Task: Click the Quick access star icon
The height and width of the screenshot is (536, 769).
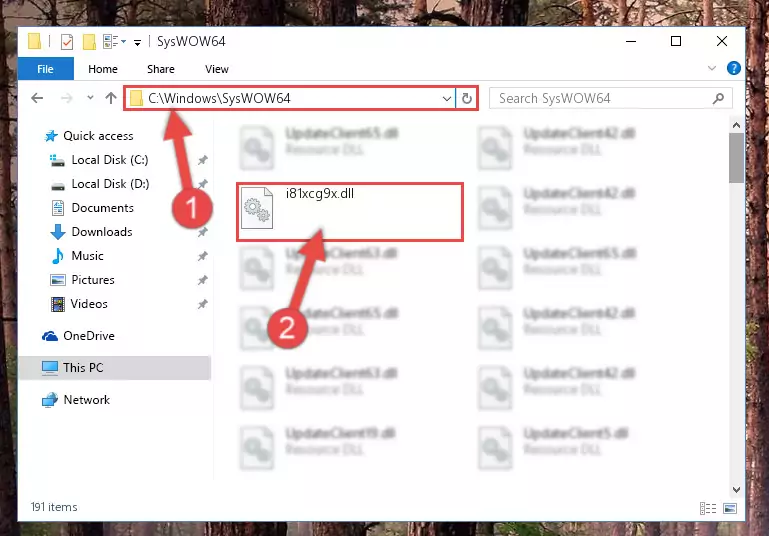Action: [51, 136]
